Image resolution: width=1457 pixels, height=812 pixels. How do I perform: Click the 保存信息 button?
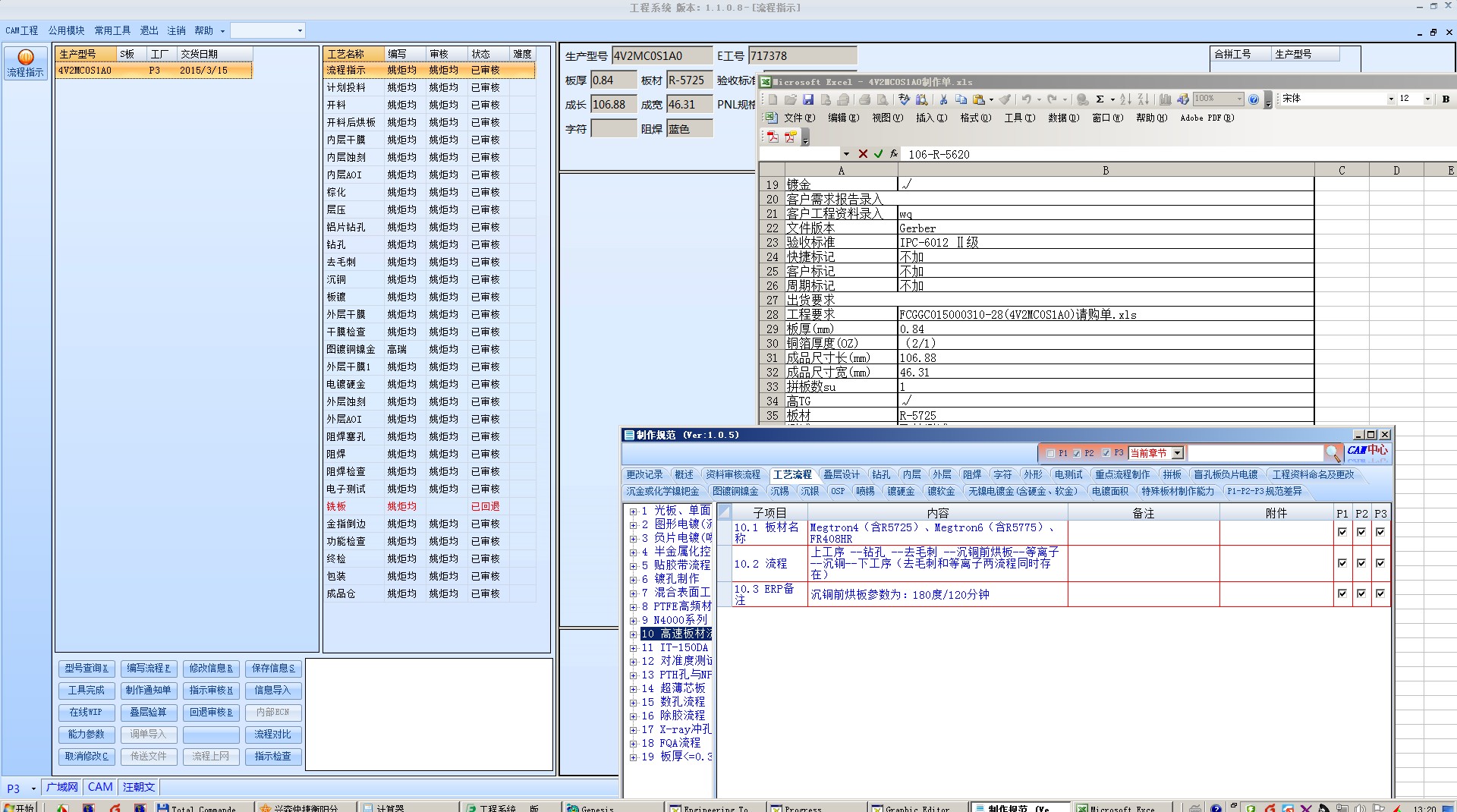(x=273, y=669)
